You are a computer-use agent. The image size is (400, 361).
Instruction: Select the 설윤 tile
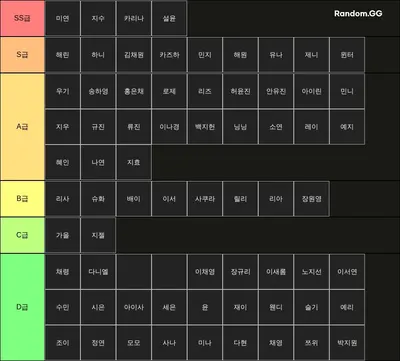pyautogui.click(x=169, y=18)
